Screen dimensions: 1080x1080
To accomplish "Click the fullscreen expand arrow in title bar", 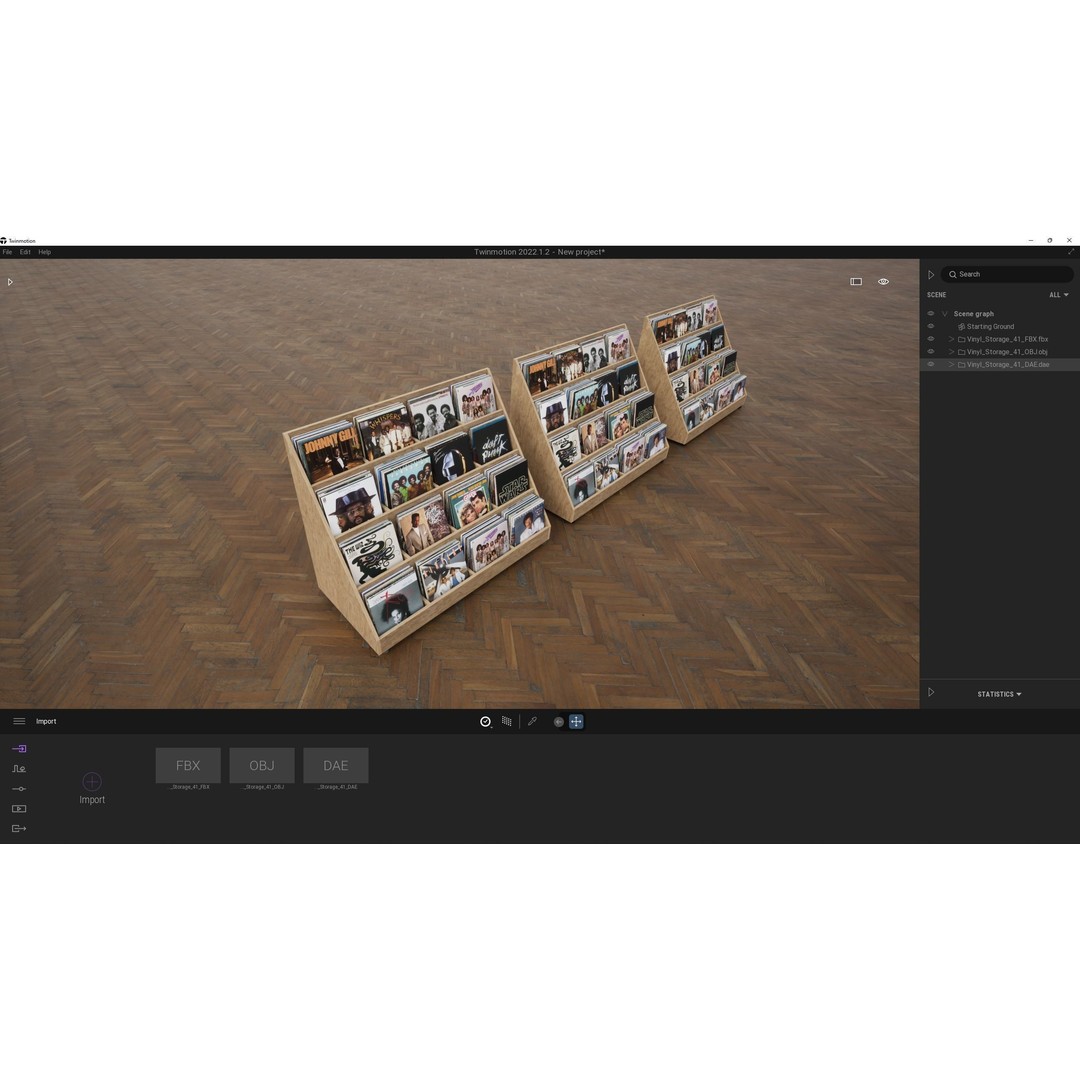I will (1071, 252).
